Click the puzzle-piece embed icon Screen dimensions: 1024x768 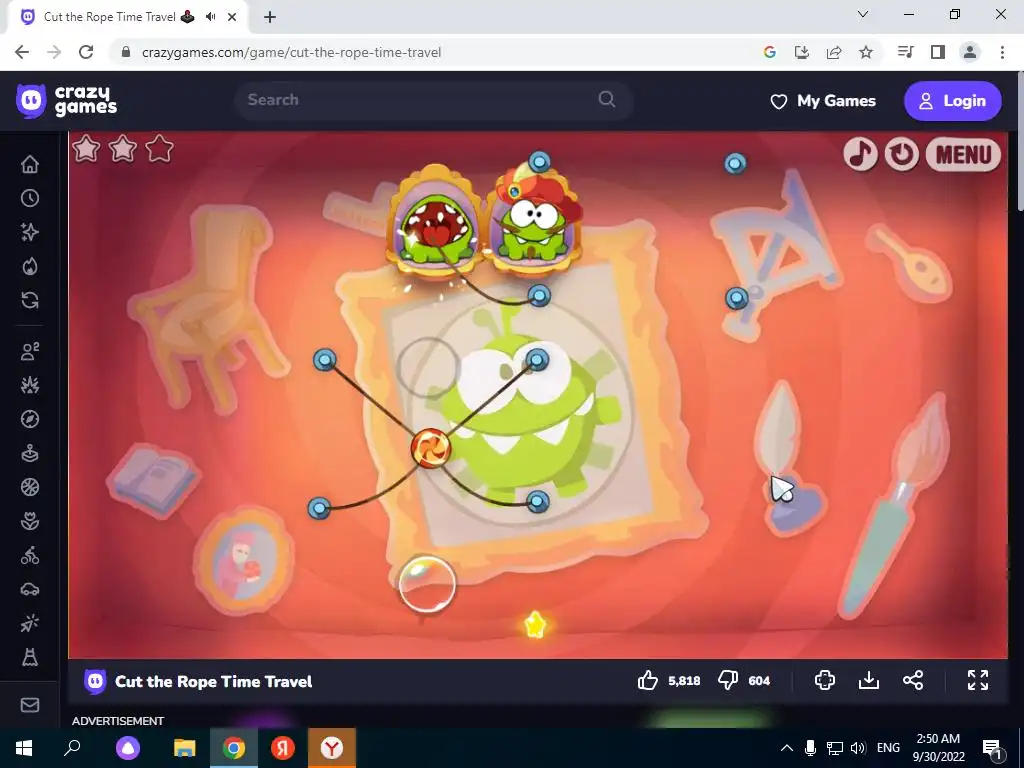click(825, 680)
